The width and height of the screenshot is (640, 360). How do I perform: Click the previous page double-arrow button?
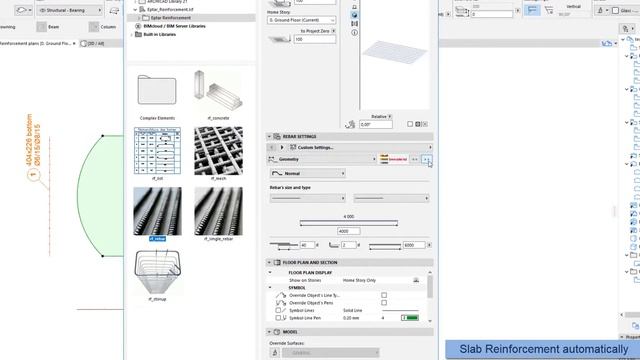(415, 159)
